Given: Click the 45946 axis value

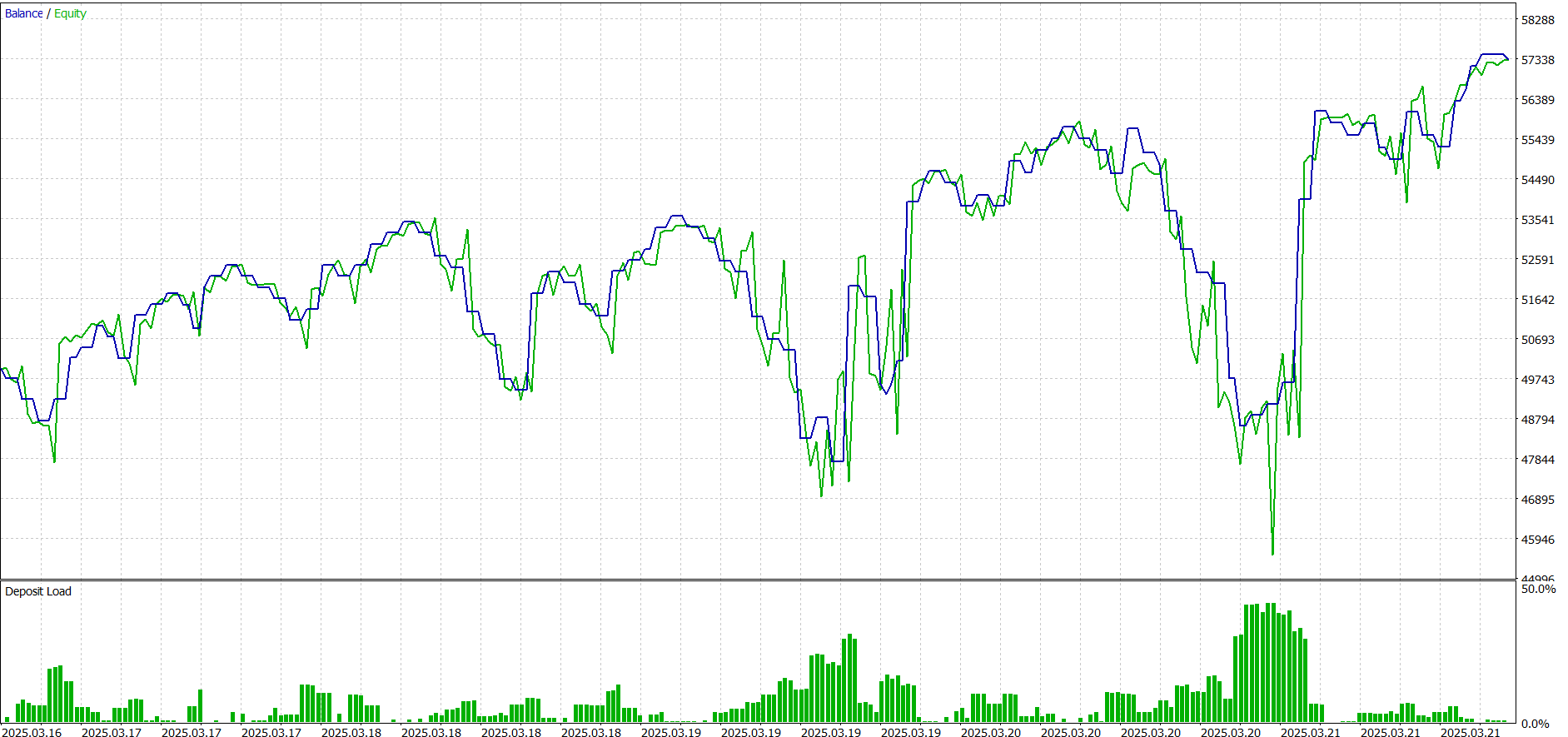Looking at the screenshot, I should tap(1537, 540).
